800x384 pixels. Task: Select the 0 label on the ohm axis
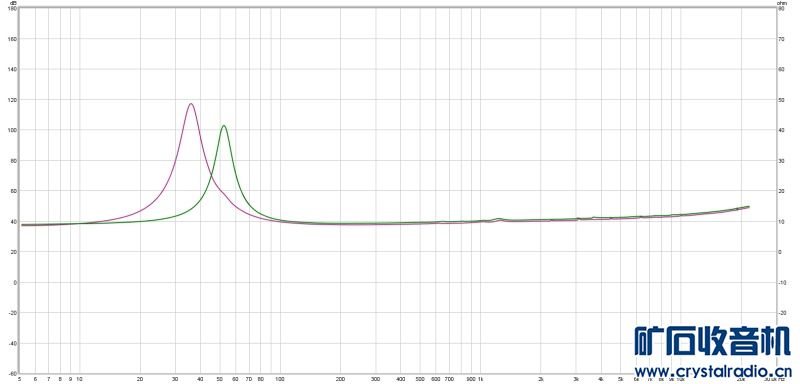pos(780,252)
